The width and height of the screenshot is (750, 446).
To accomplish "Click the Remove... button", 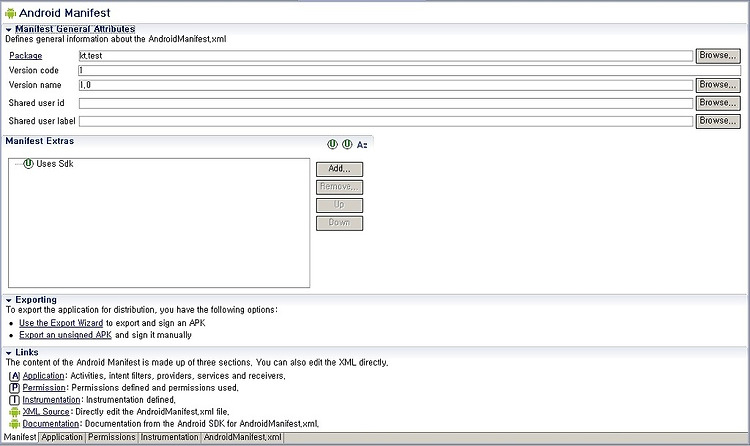I will click(x=340, y=187).
